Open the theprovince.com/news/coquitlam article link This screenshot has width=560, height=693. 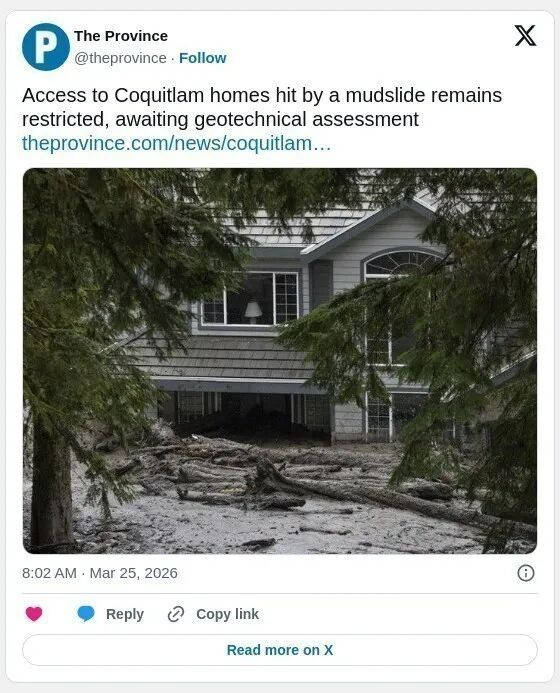click(176, 143)
